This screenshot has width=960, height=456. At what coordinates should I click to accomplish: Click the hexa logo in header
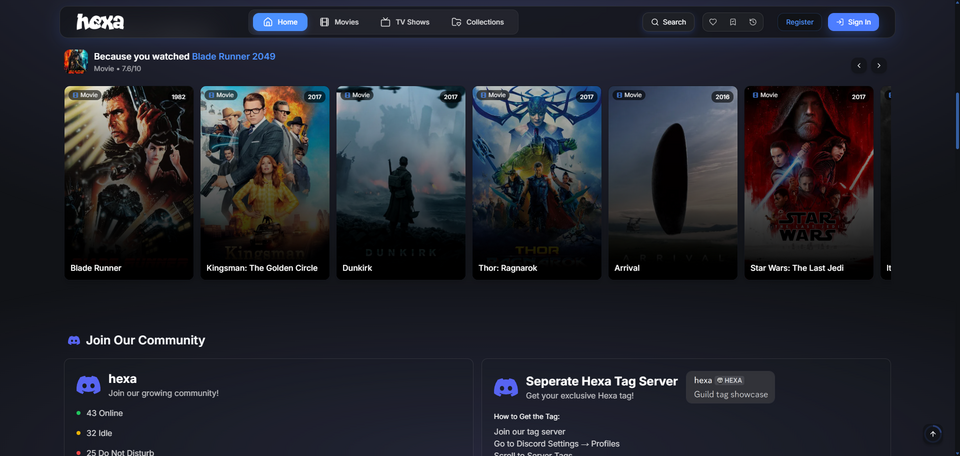click(x=100, y=22)
